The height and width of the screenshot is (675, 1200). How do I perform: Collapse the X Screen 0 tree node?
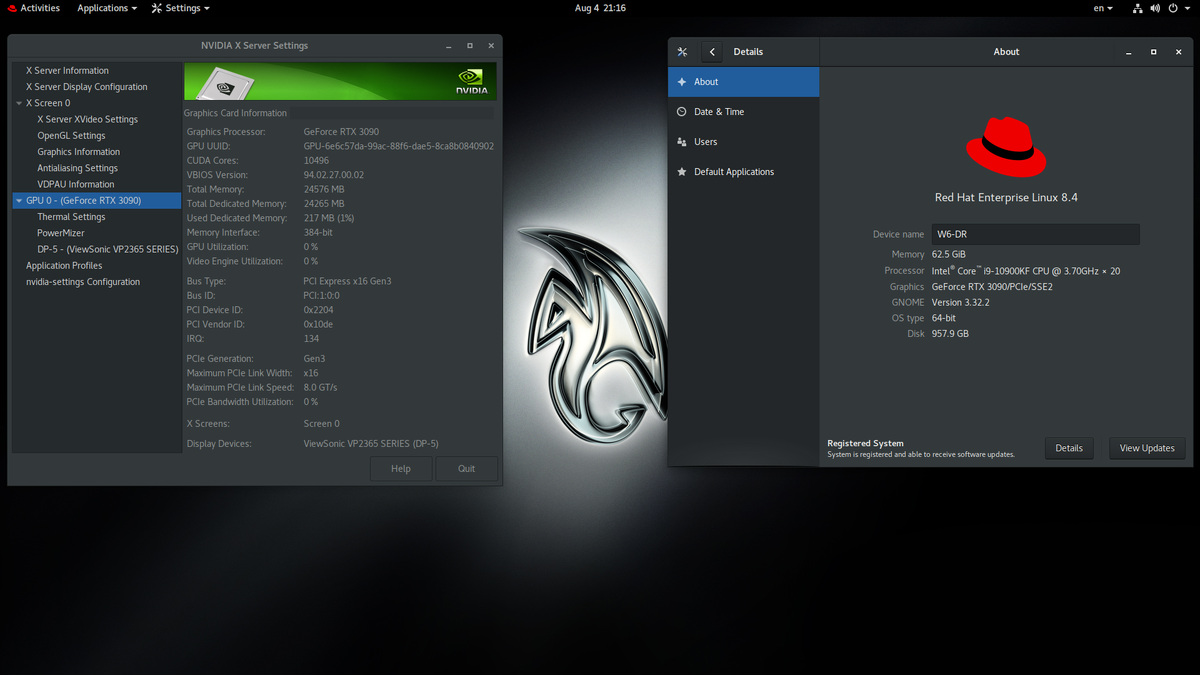click(18, 103)
